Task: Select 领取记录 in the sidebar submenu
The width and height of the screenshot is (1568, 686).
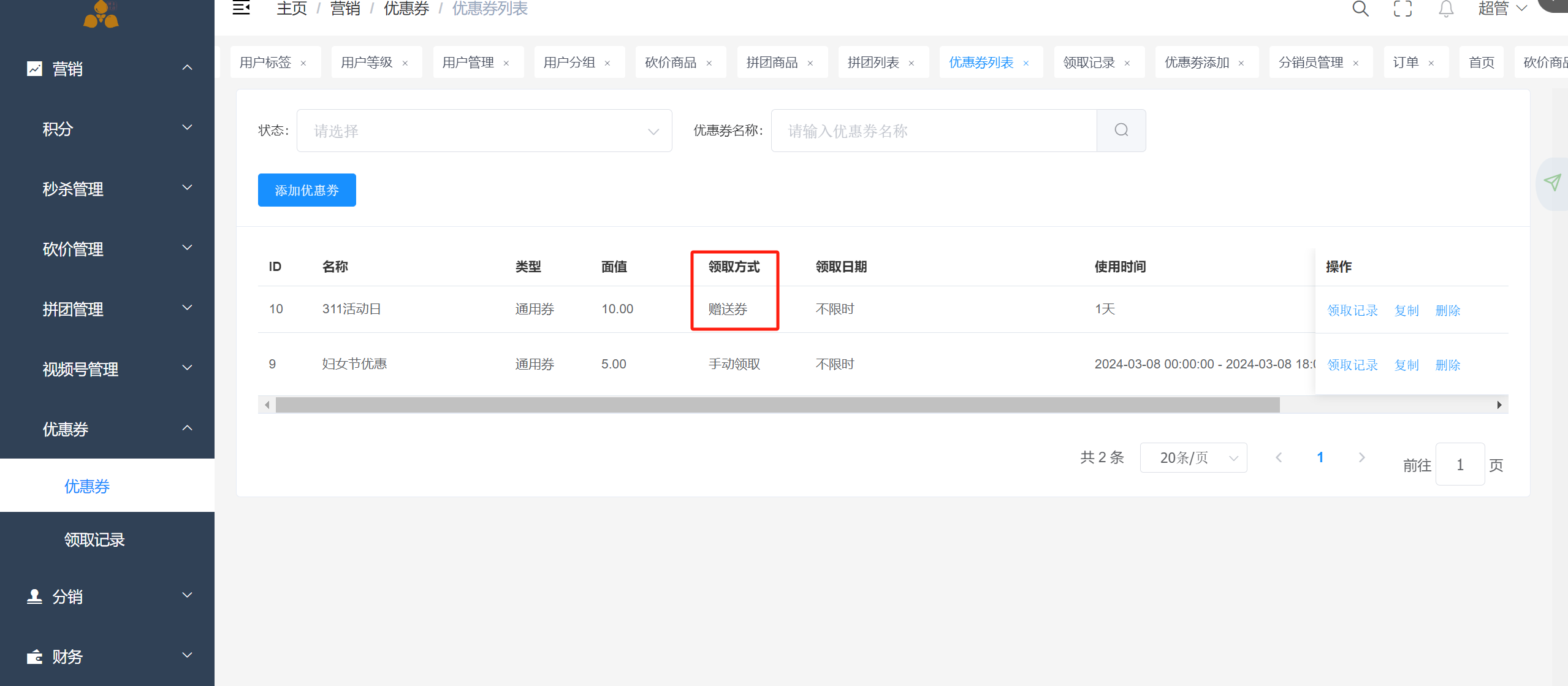Action: [94, 539]
